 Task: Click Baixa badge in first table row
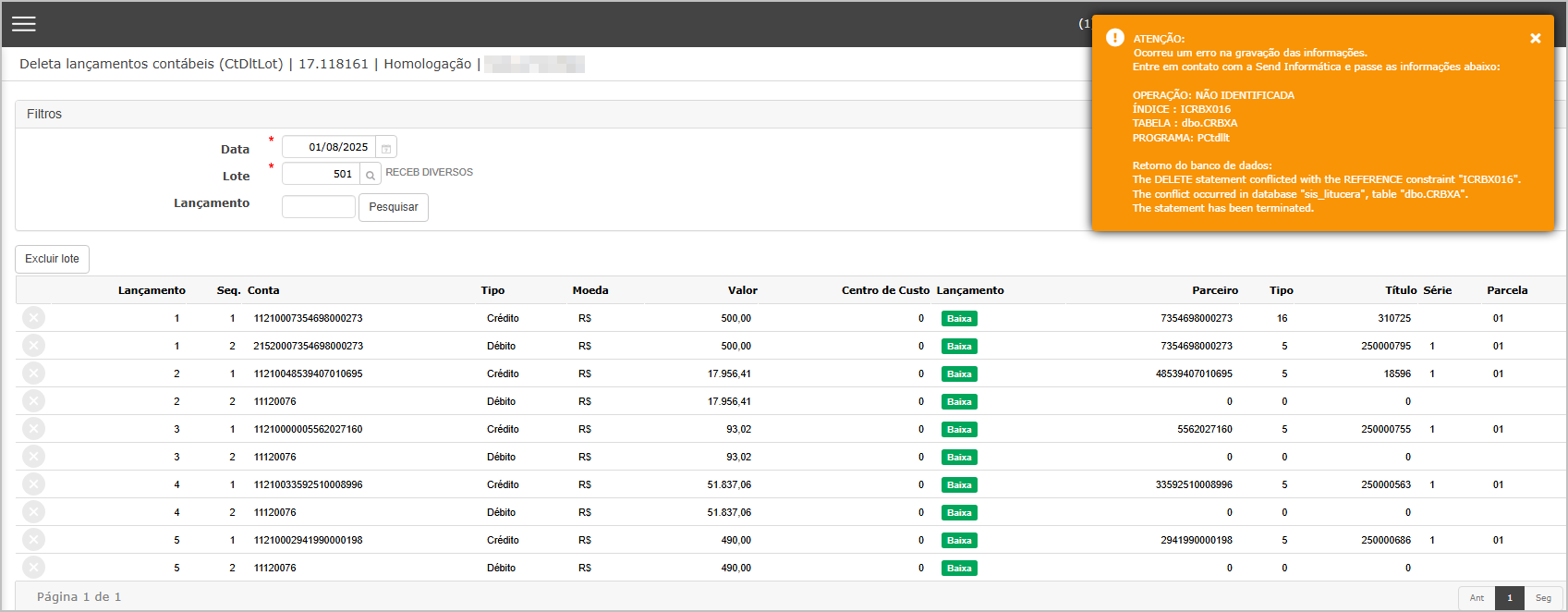[959, 319]
